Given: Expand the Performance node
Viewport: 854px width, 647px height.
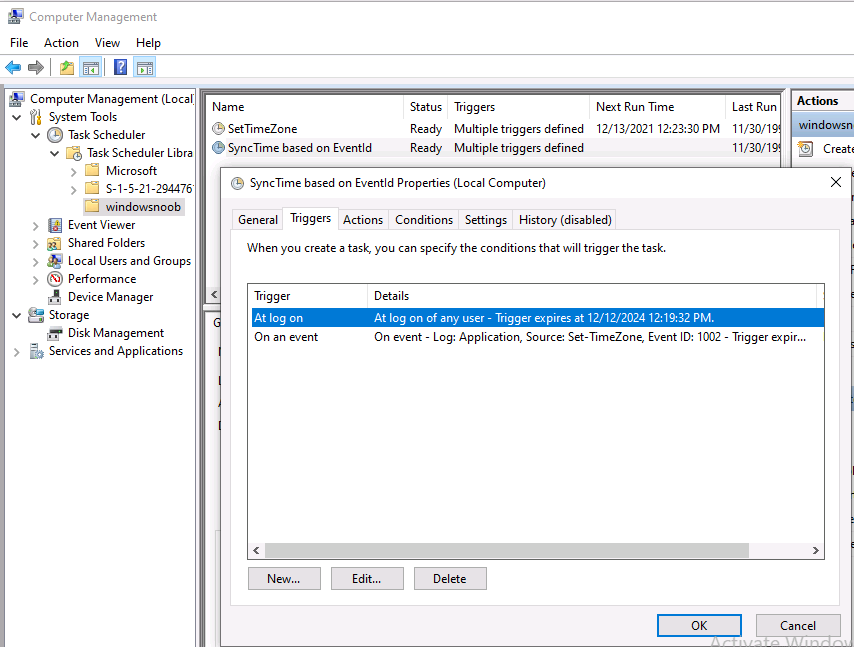Looking at the screenshot, I should tap(35, 279).
